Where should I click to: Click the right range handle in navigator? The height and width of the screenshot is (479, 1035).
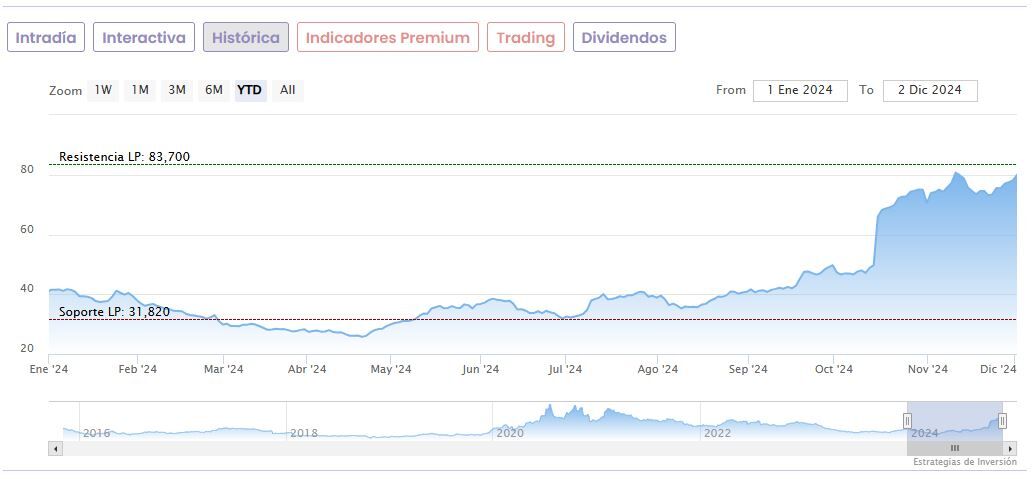click(1002, 421)
